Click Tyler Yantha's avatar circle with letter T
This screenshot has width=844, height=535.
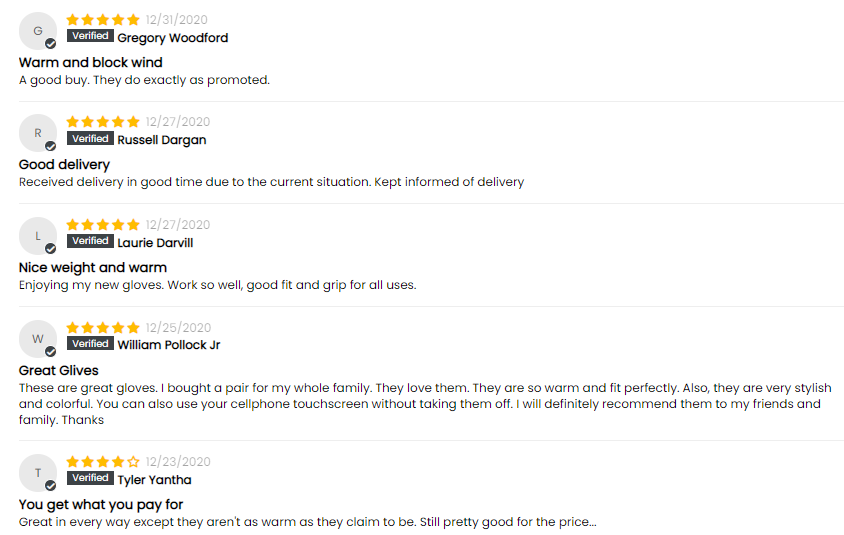pos(38,473)
